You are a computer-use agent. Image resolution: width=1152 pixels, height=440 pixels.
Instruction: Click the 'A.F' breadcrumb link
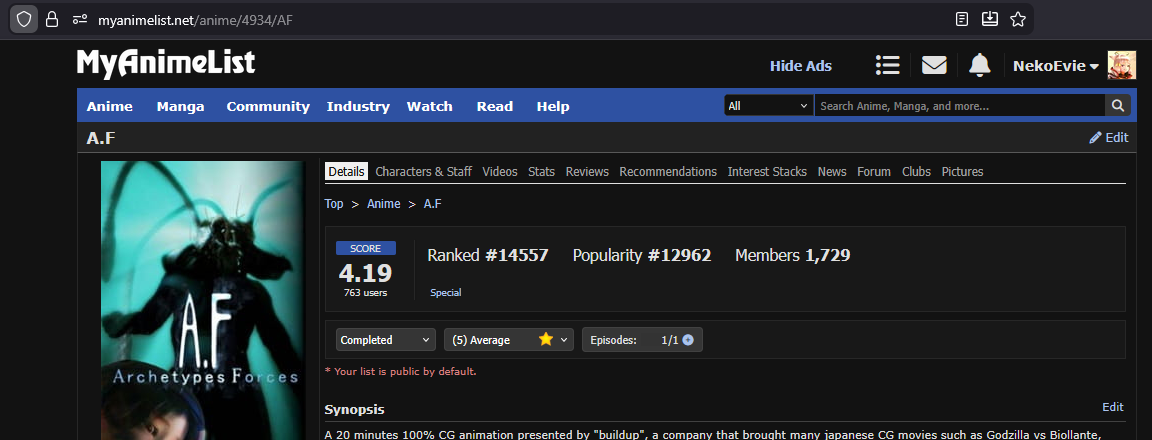click(x=433, y=203)
